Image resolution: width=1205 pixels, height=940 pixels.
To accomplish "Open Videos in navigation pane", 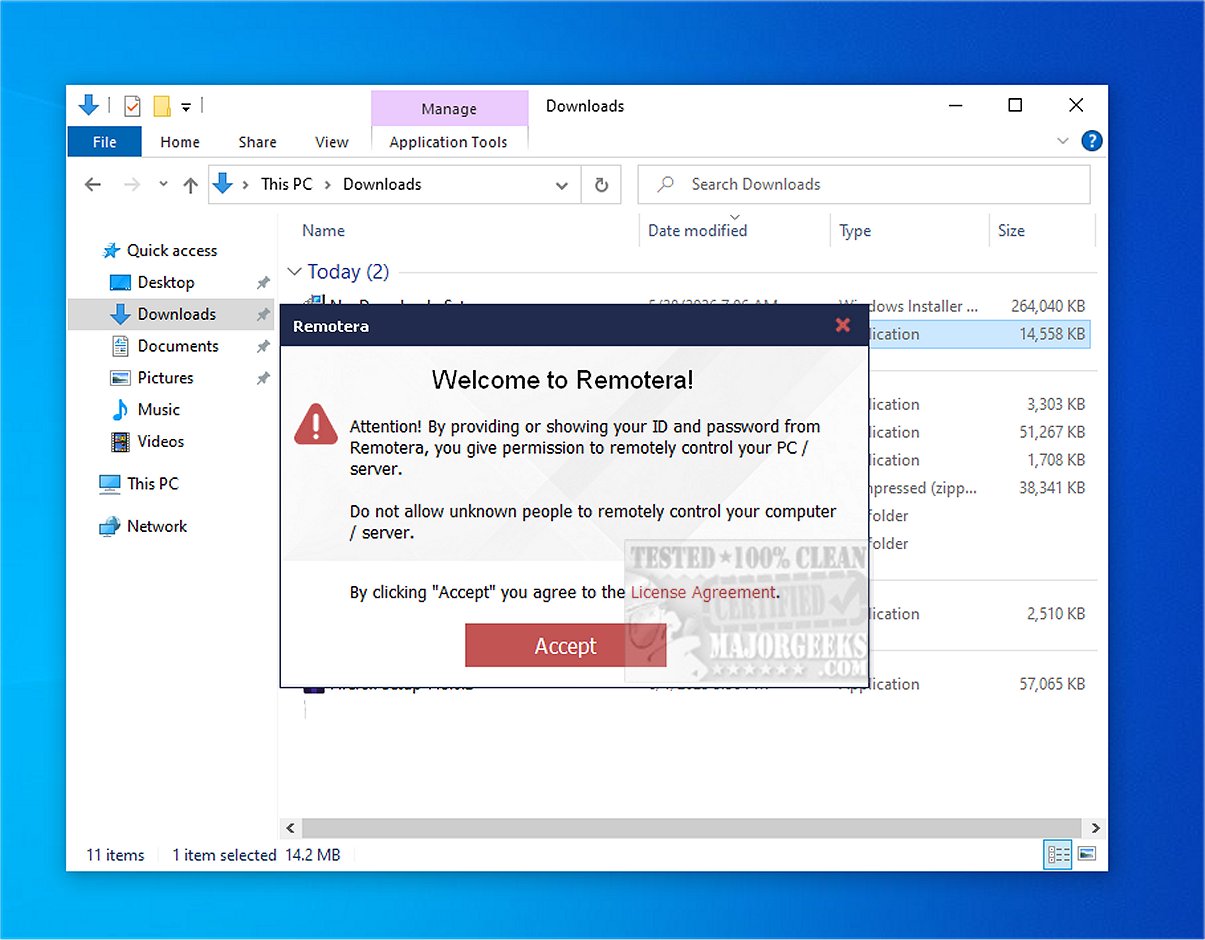I will (161, 442).
